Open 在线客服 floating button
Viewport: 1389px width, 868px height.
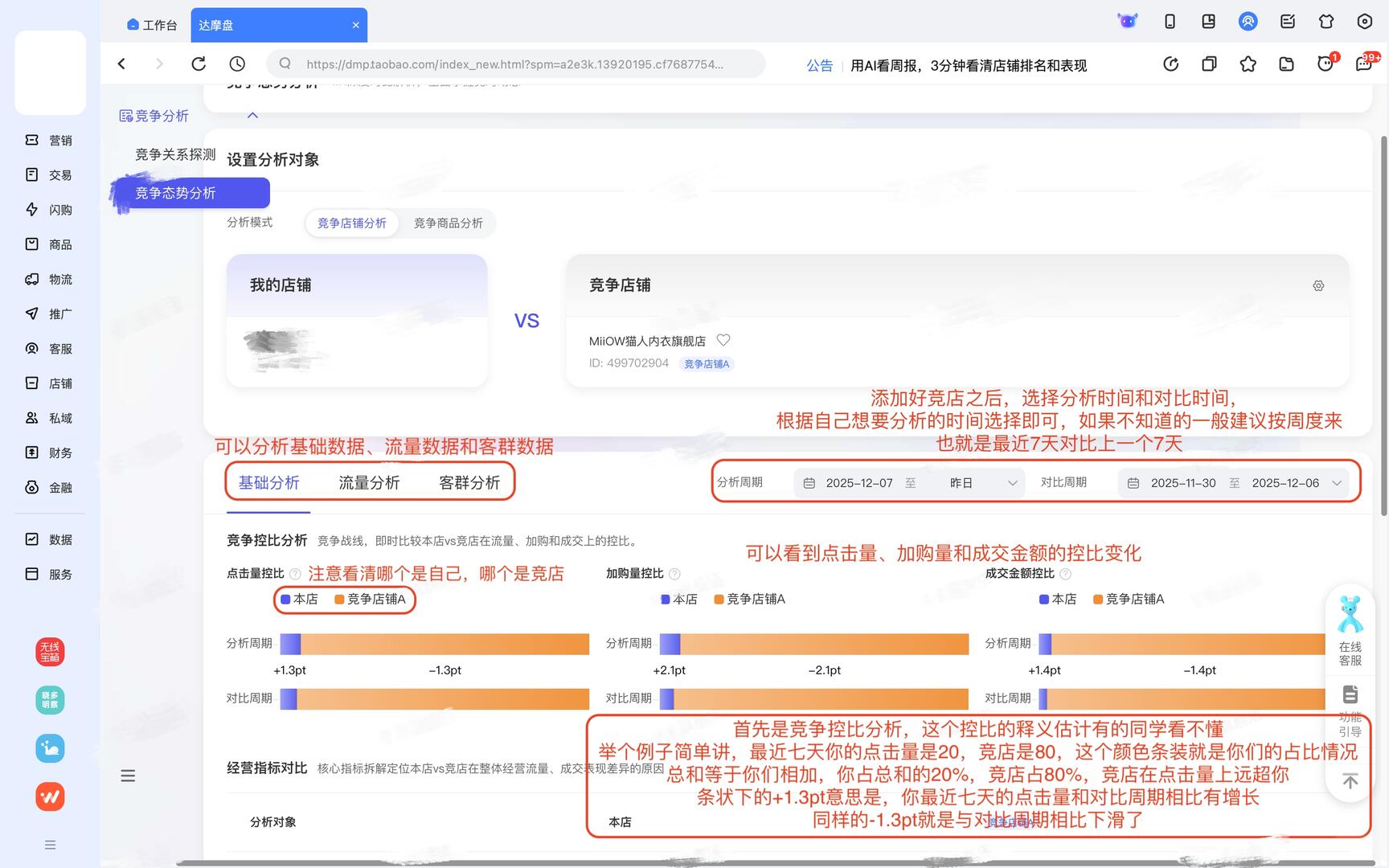tap(1350, 631)
